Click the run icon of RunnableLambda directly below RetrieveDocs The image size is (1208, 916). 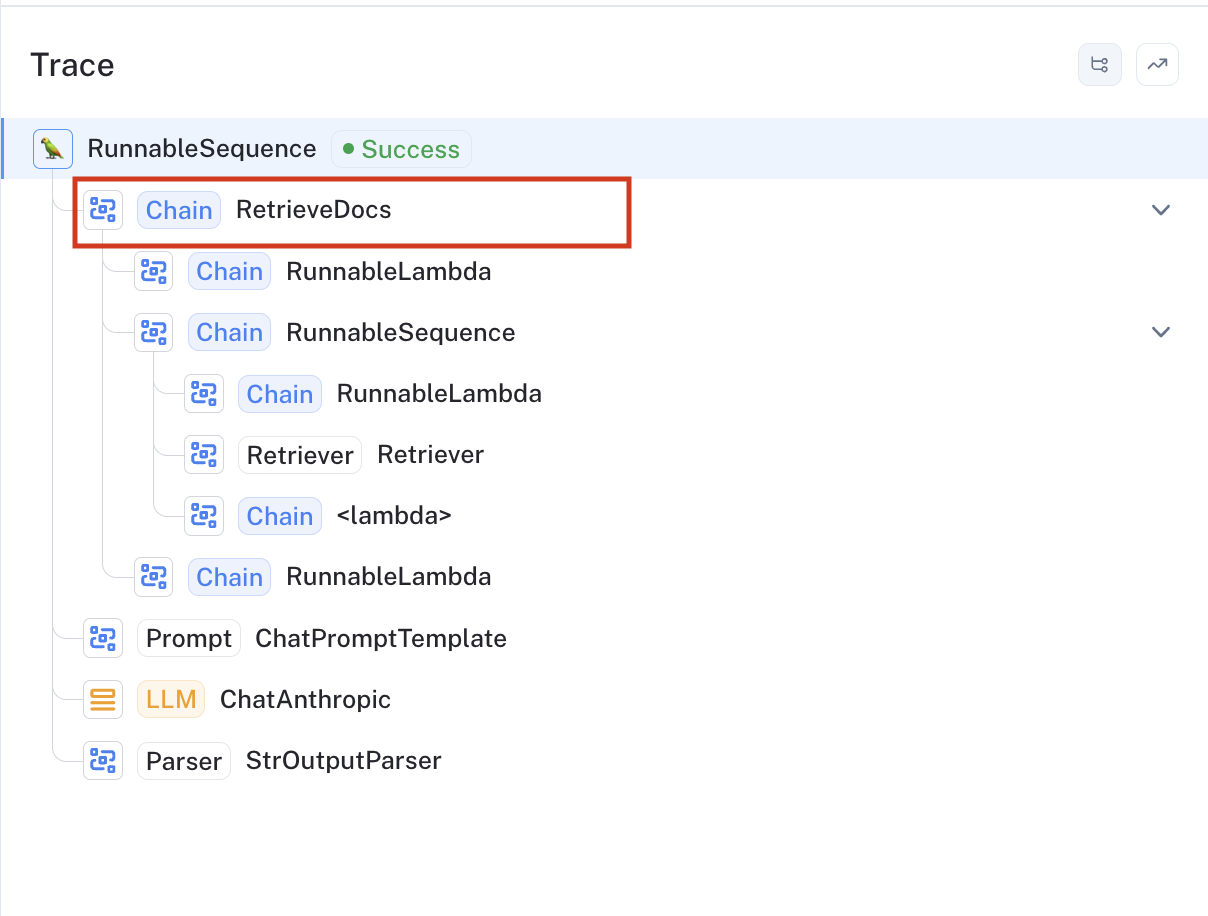pyautogui.click(x=153, y=271)
